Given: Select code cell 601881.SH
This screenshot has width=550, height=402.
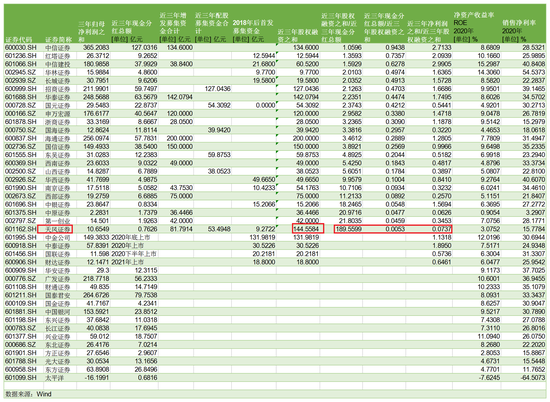Looking at the screenshot, I should (x=21, y=311).
